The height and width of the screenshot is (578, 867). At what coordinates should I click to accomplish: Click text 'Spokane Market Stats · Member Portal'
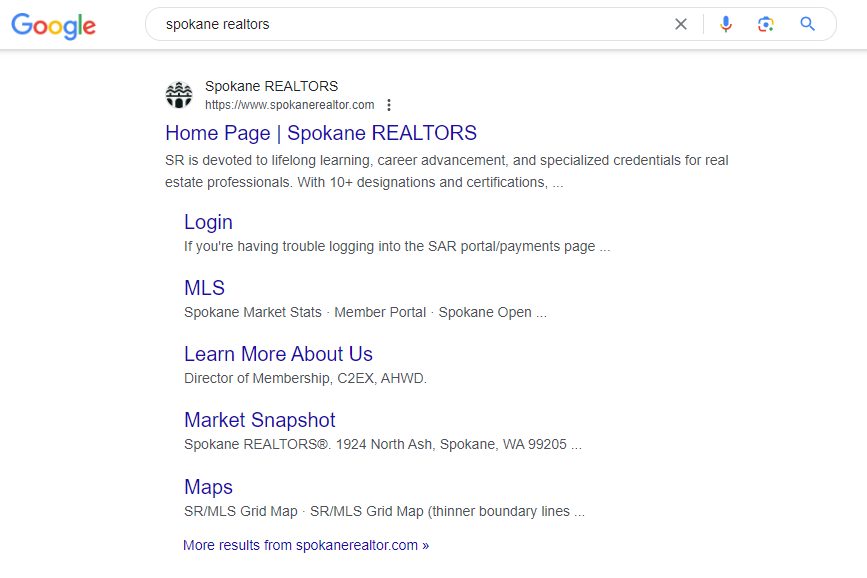(x=305, y=313)
